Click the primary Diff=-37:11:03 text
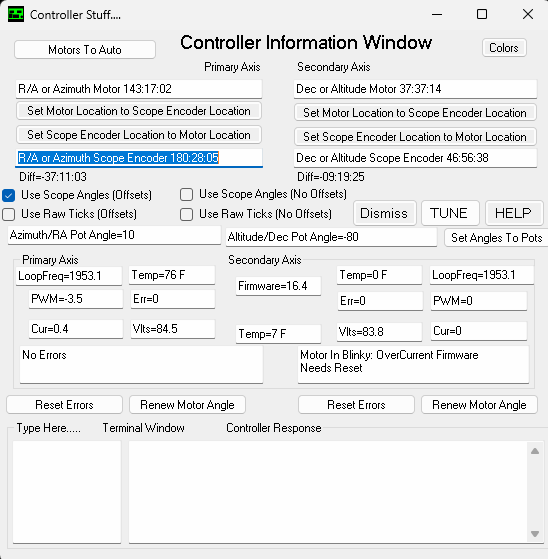This screenshot has width=548, height=559. (x=53, y=177)
